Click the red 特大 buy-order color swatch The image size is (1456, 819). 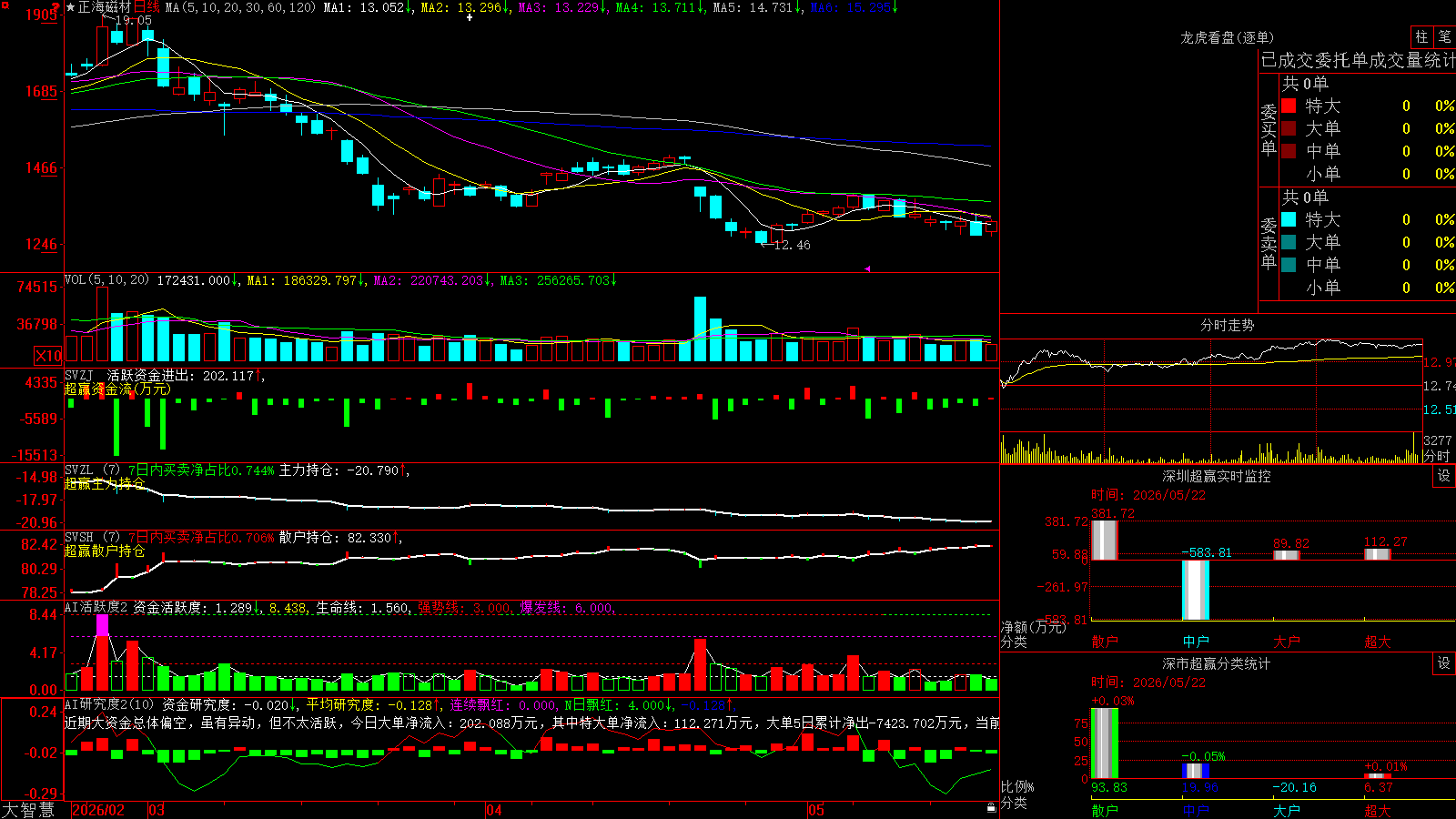[x=1289, y=106]
